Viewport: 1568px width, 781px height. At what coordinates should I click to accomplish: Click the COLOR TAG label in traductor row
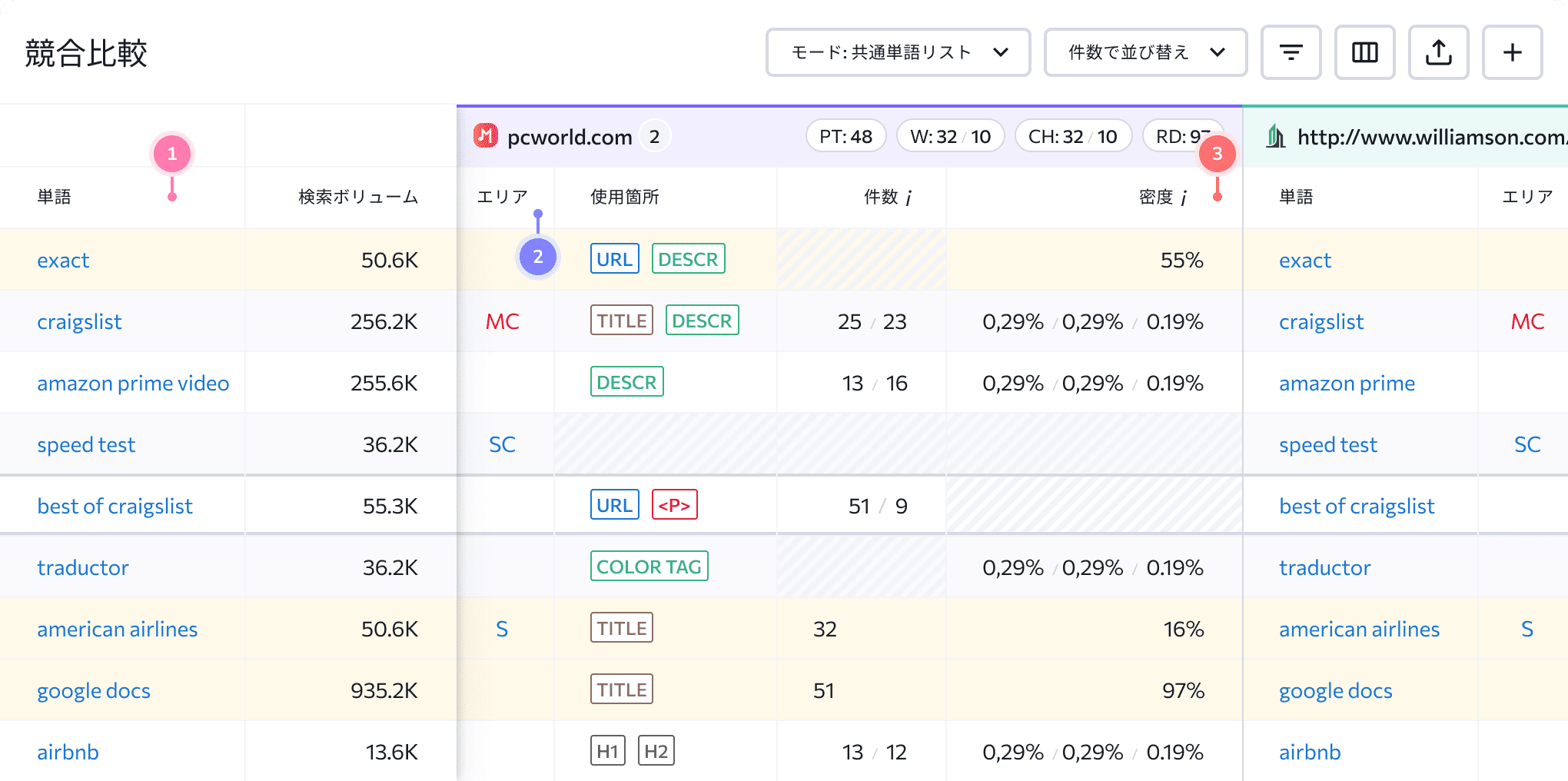[x=649, y=567]
